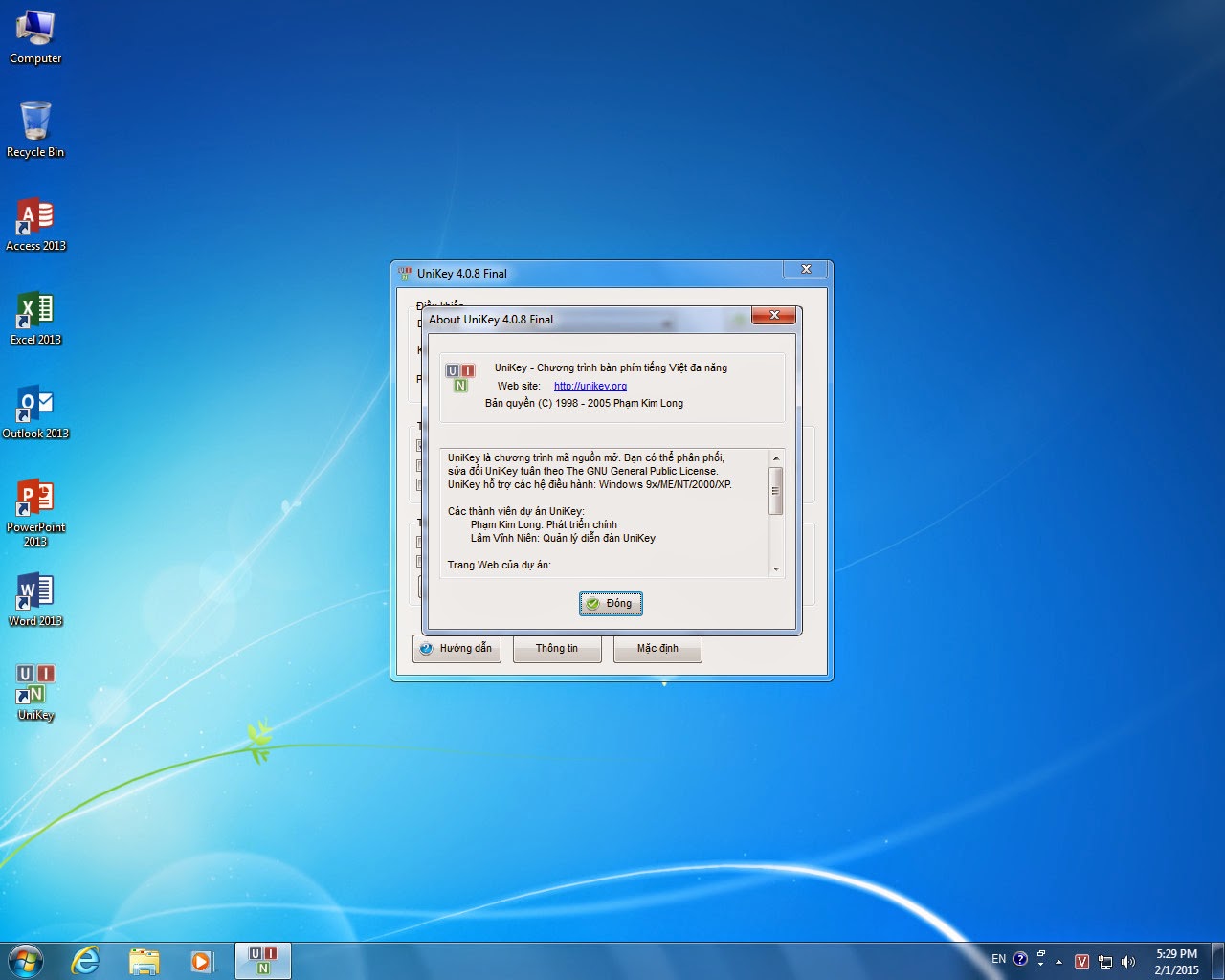This screenshot has height=980, width=1225.
Task: Click the About text scroll-up arrow
Action: (x=776, y=458)
